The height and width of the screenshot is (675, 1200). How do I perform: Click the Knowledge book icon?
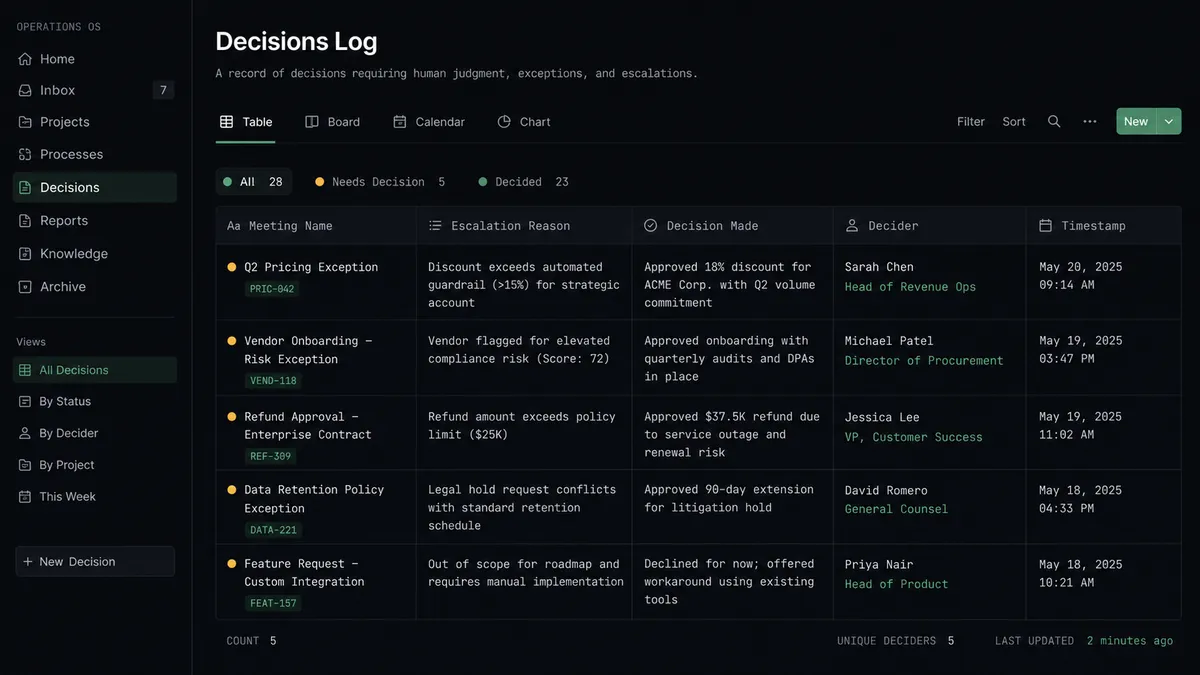(x=25, y=253)
